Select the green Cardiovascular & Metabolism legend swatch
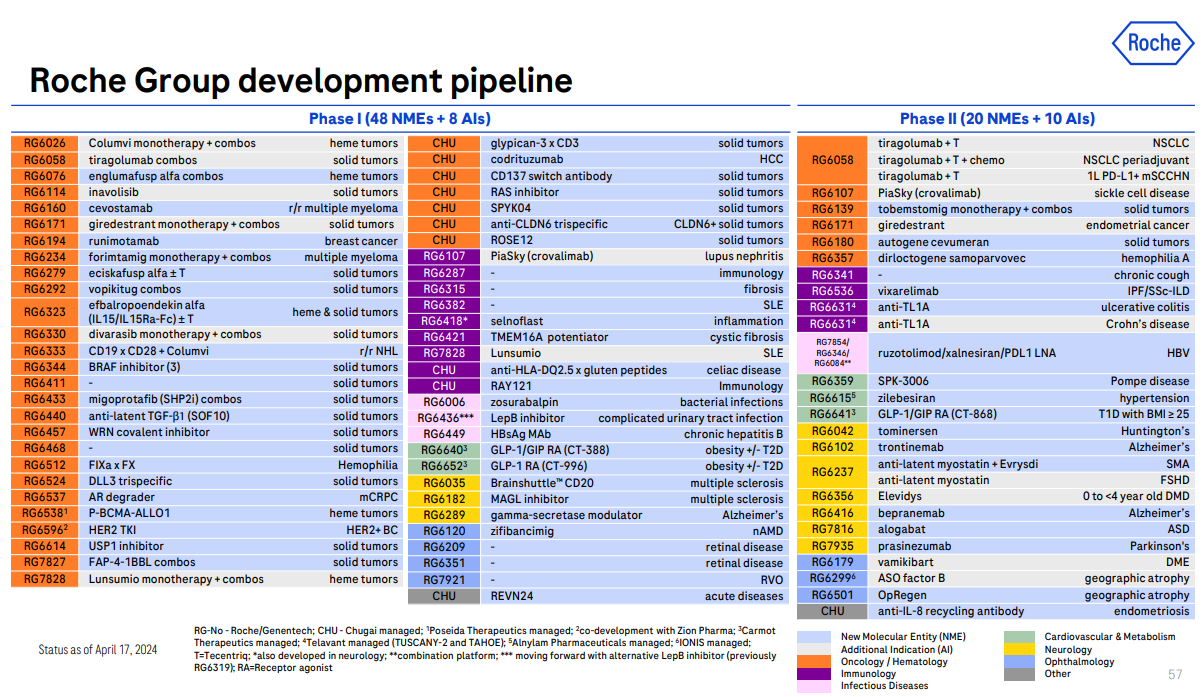The image size is (1203, 697). [x=1018, y=636]
